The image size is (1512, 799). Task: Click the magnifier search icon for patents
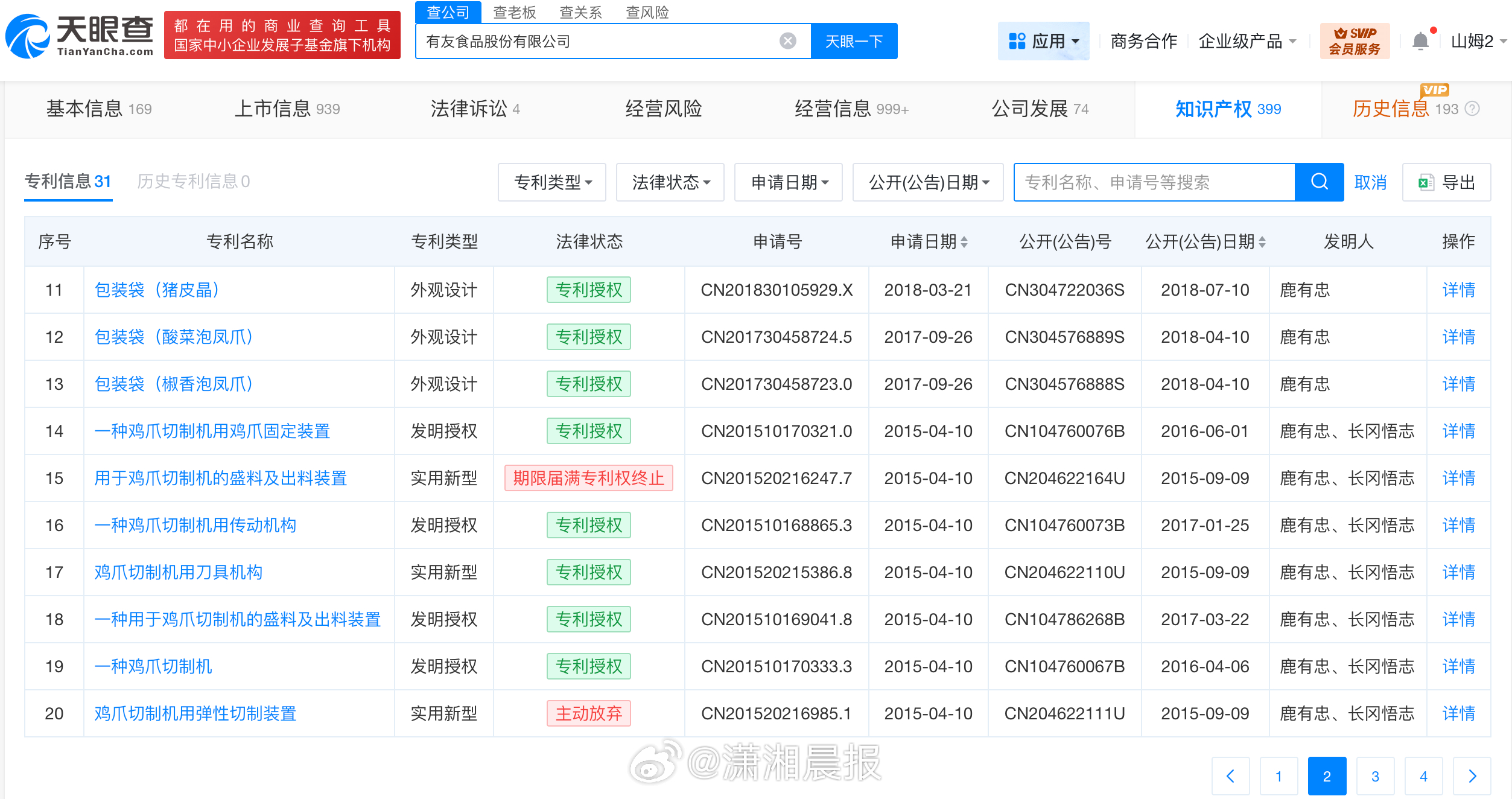1319,182
